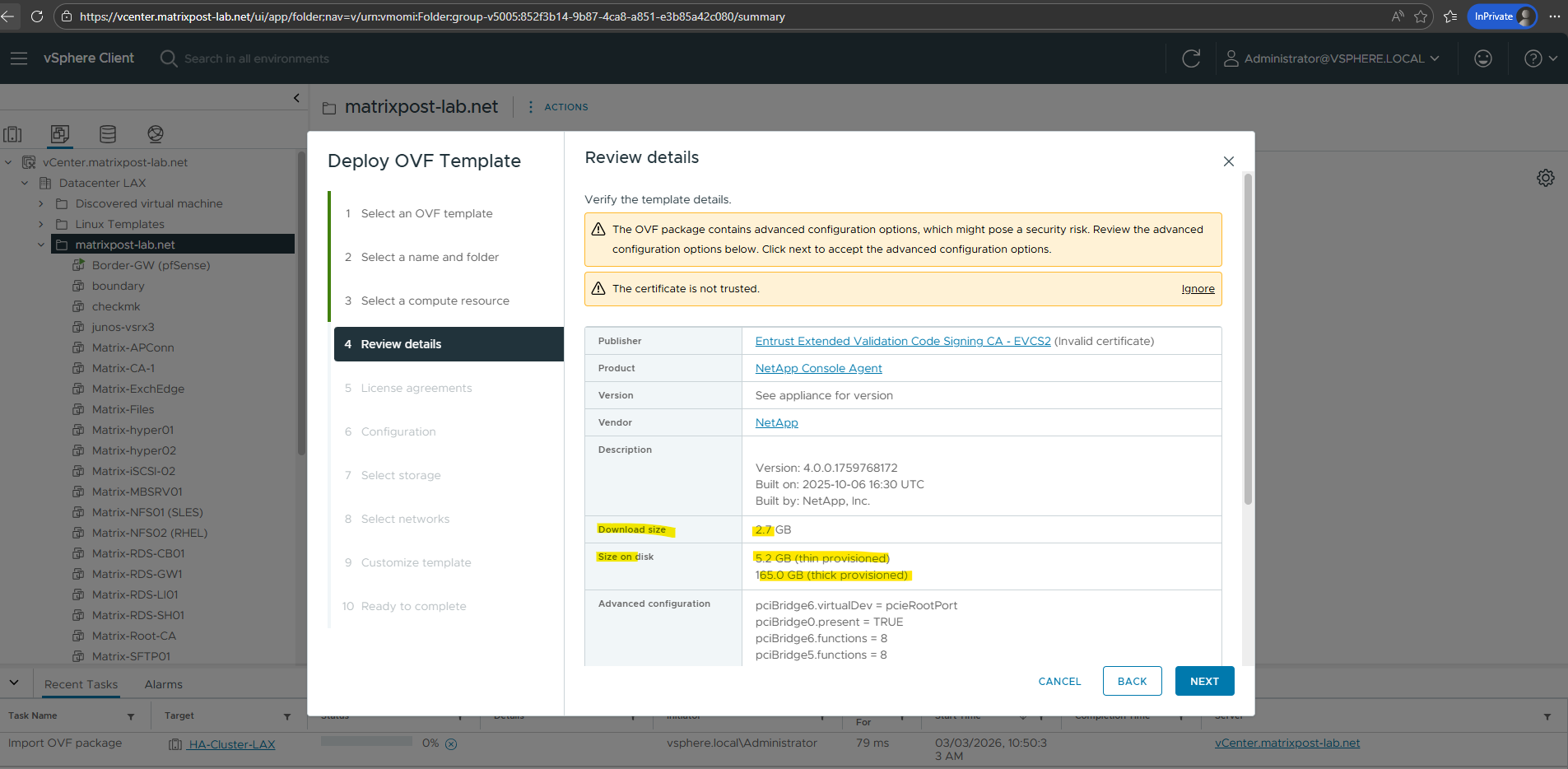This screenshot has width=1568, height=769.
Task: Open settings gear on summary page
Action: click(1545, 178)
